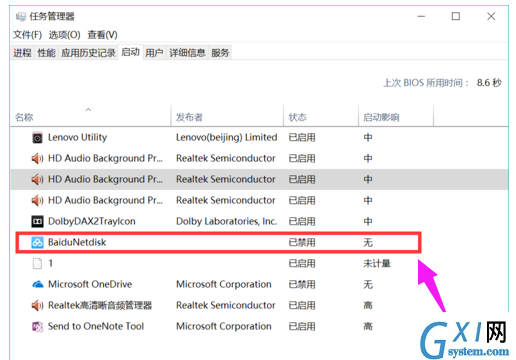Click the BaiduNetdisk cloud icon
This screenshot has height=360, width=516.
pyautogui.click(x=37, y=242)
